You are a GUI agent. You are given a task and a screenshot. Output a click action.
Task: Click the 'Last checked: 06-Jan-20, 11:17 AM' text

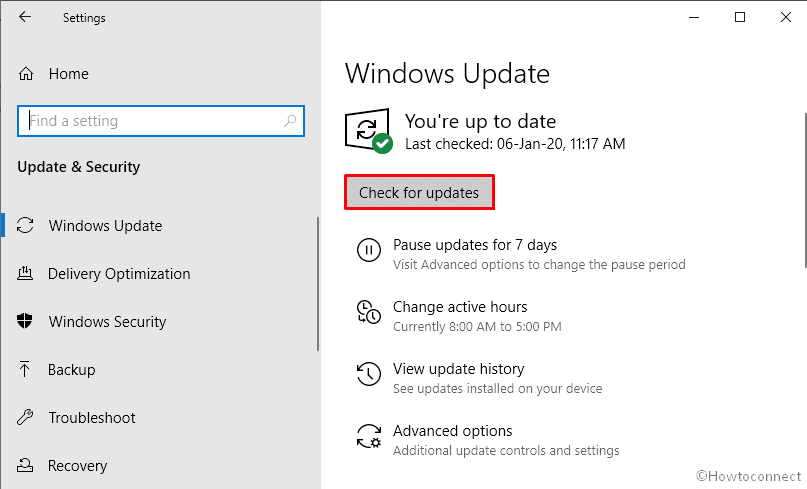click(x=515, y=144)
